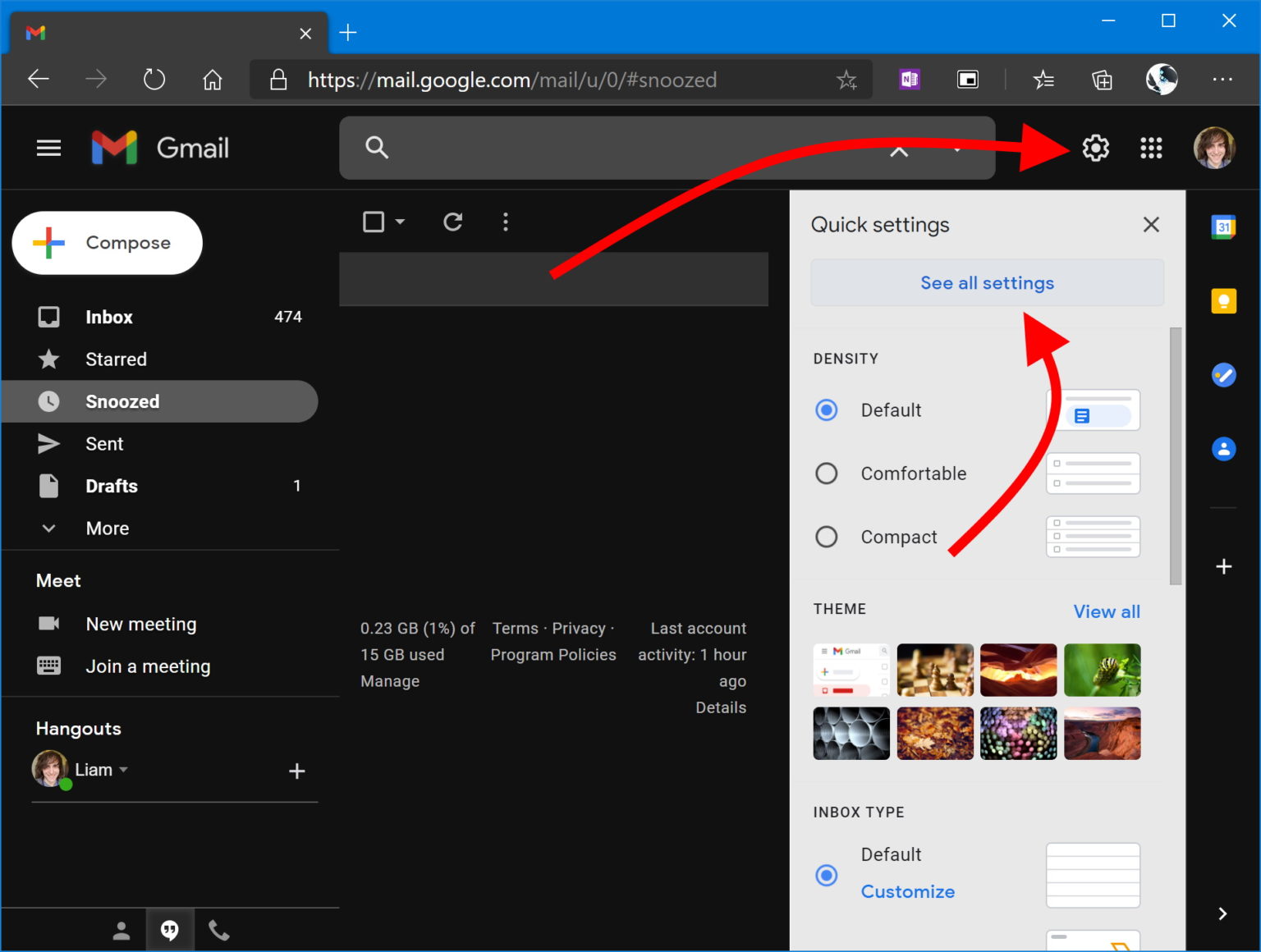Open Gmail search with the magnifying glass
Image resolution: width=1261 pixels, height=952 pixels.
(377, 148)
